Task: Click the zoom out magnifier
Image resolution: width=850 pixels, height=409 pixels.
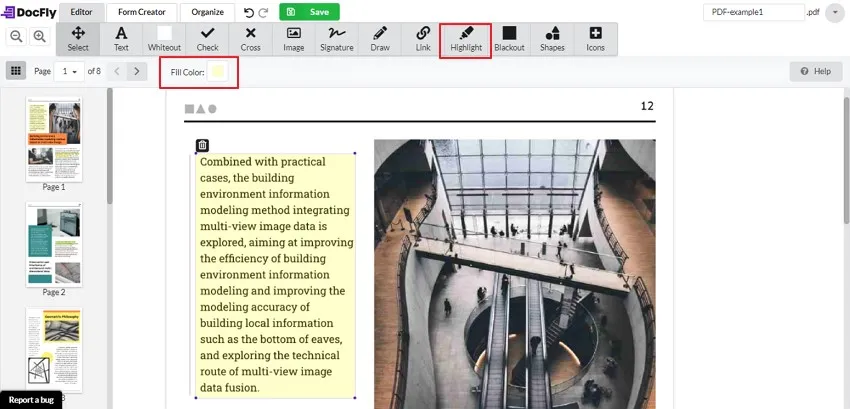Action: pyautogui.click(x=18, y=36)
